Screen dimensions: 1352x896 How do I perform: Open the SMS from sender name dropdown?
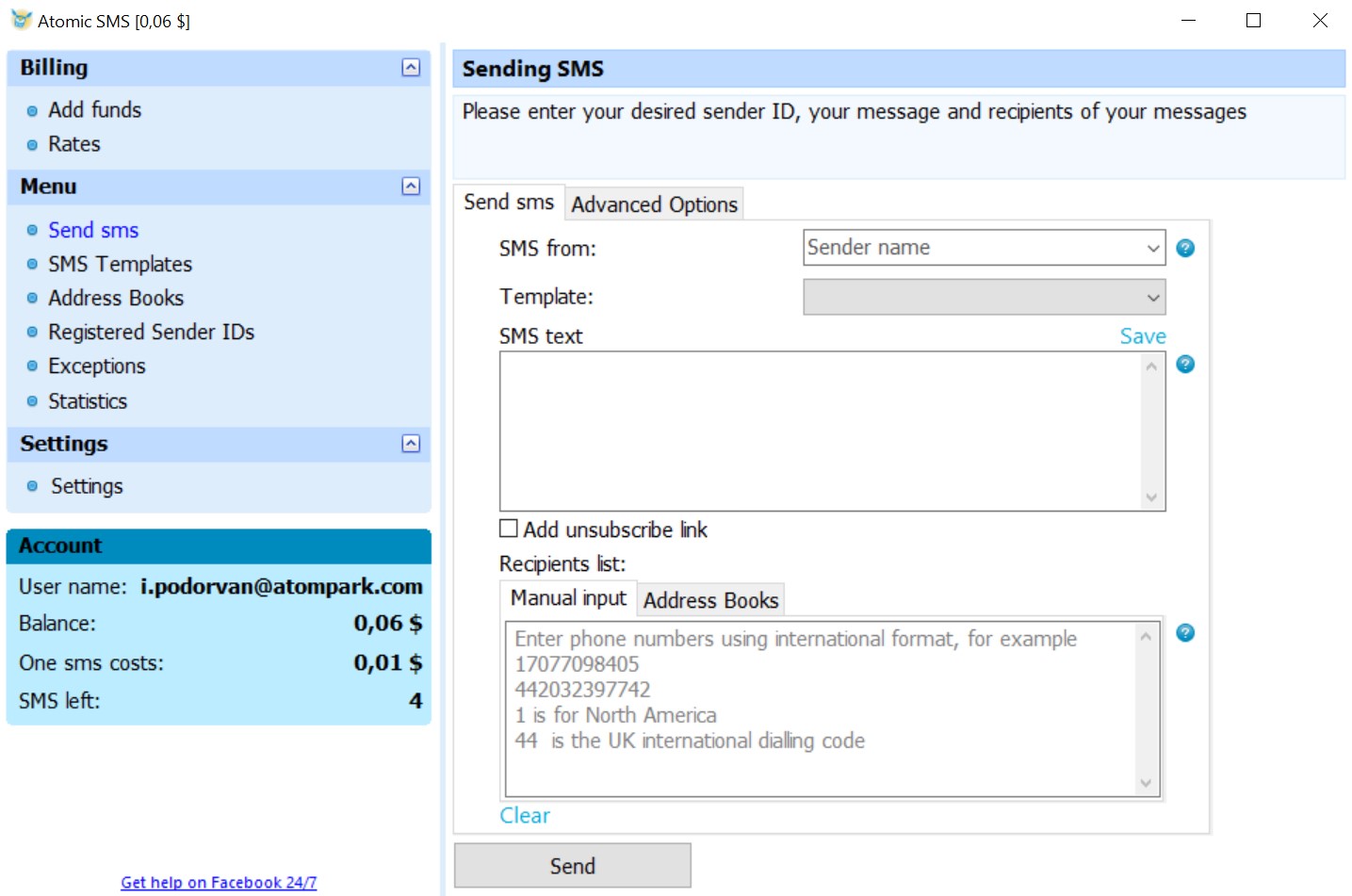tap(1152, 248)
